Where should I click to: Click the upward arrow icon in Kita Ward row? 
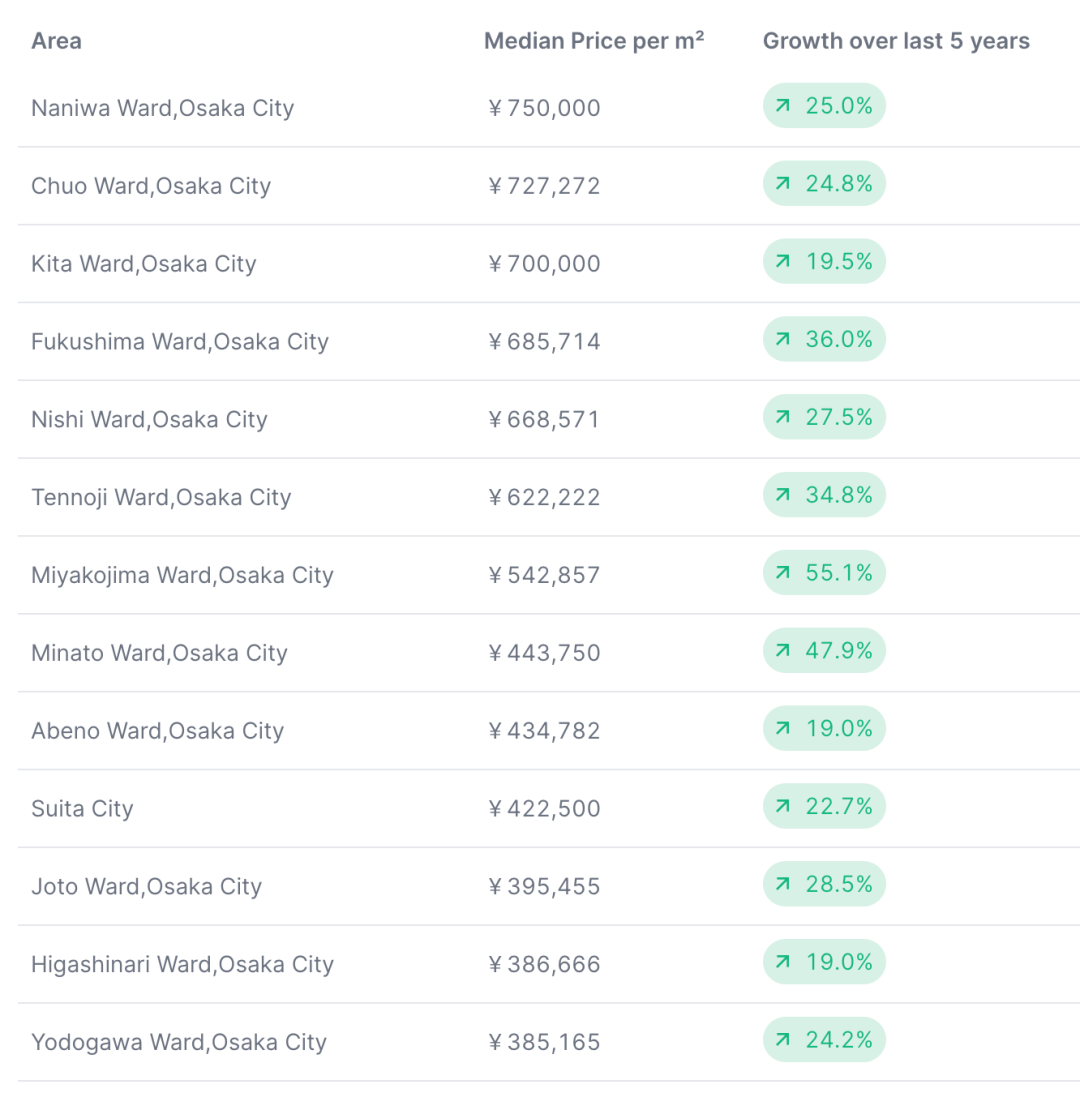click(782, 261)
